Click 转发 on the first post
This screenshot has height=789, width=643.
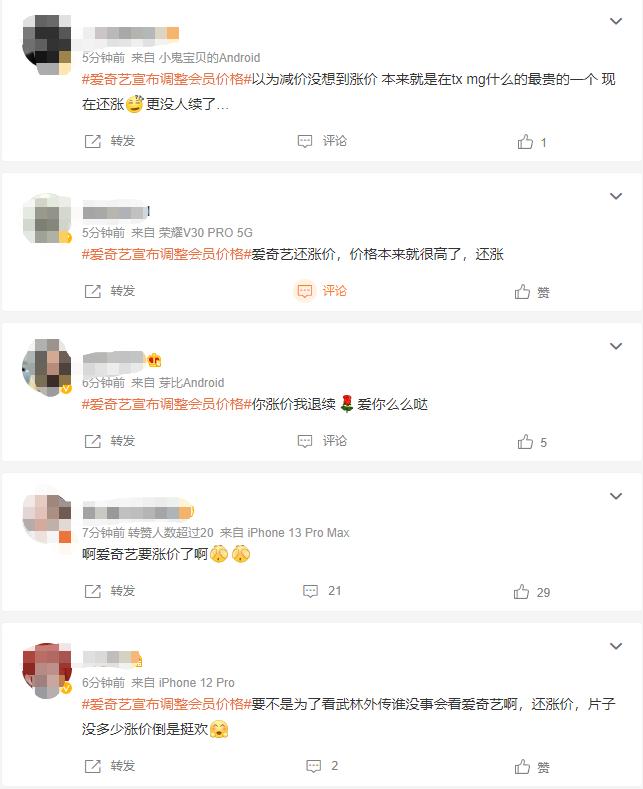(110, 141)
